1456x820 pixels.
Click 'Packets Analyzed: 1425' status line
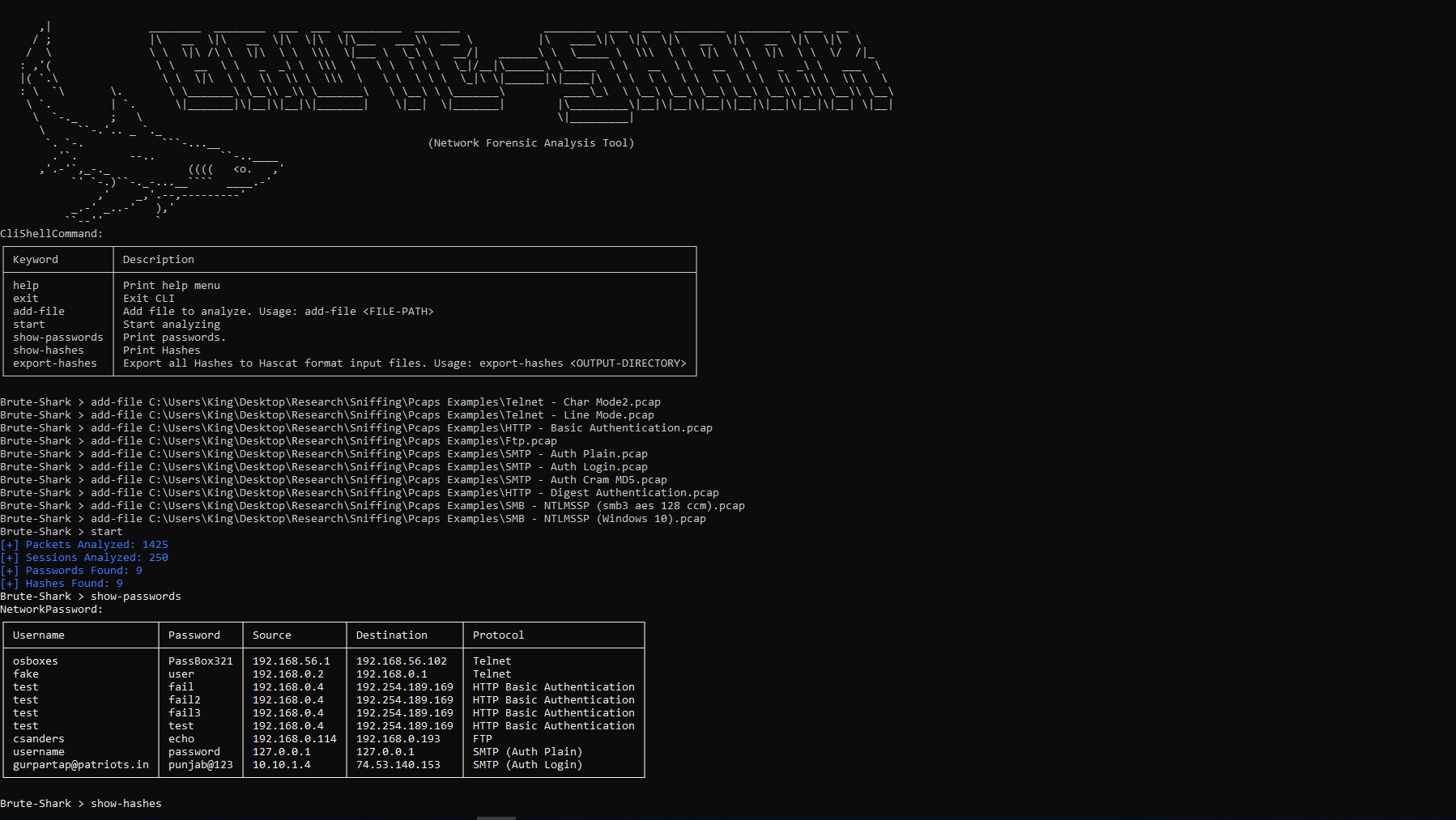(x=84, y=545)
